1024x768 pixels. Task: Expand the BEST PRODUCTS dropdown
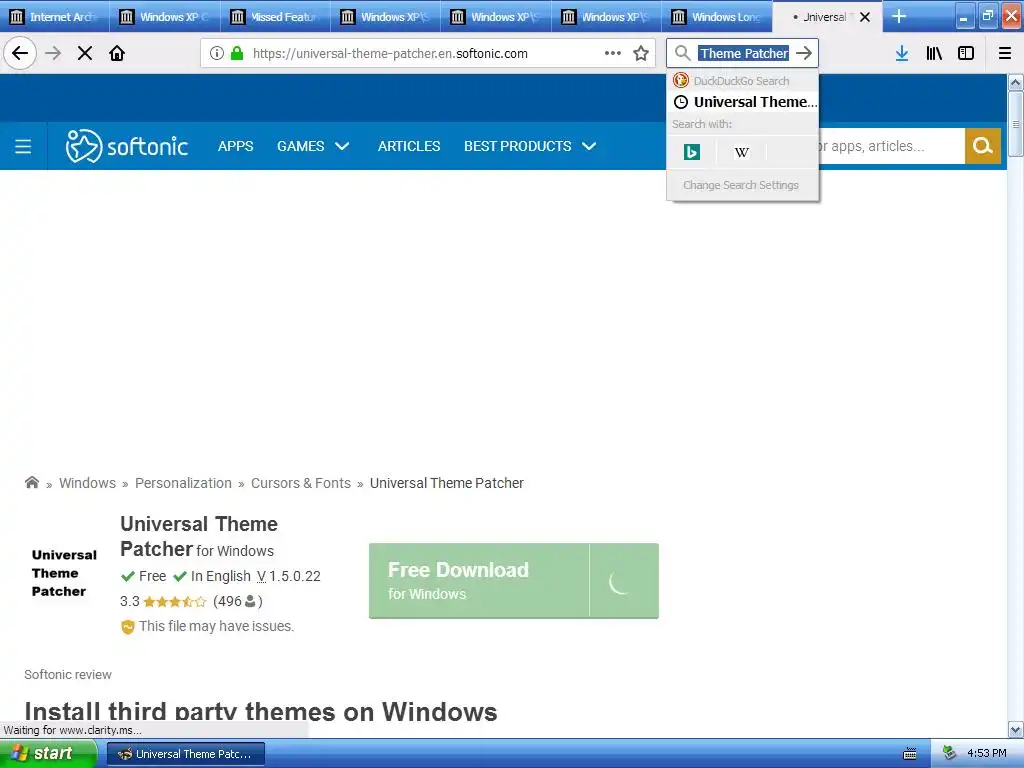pyautogui.click(x=530, y=146)
